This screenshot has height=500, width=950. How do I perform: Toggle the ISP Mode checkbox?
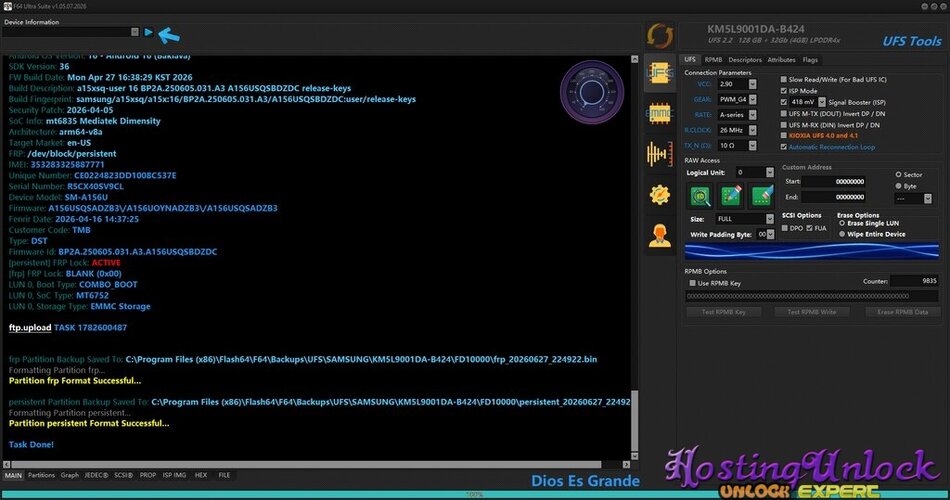pyautogui.click(x=783, y=91)
